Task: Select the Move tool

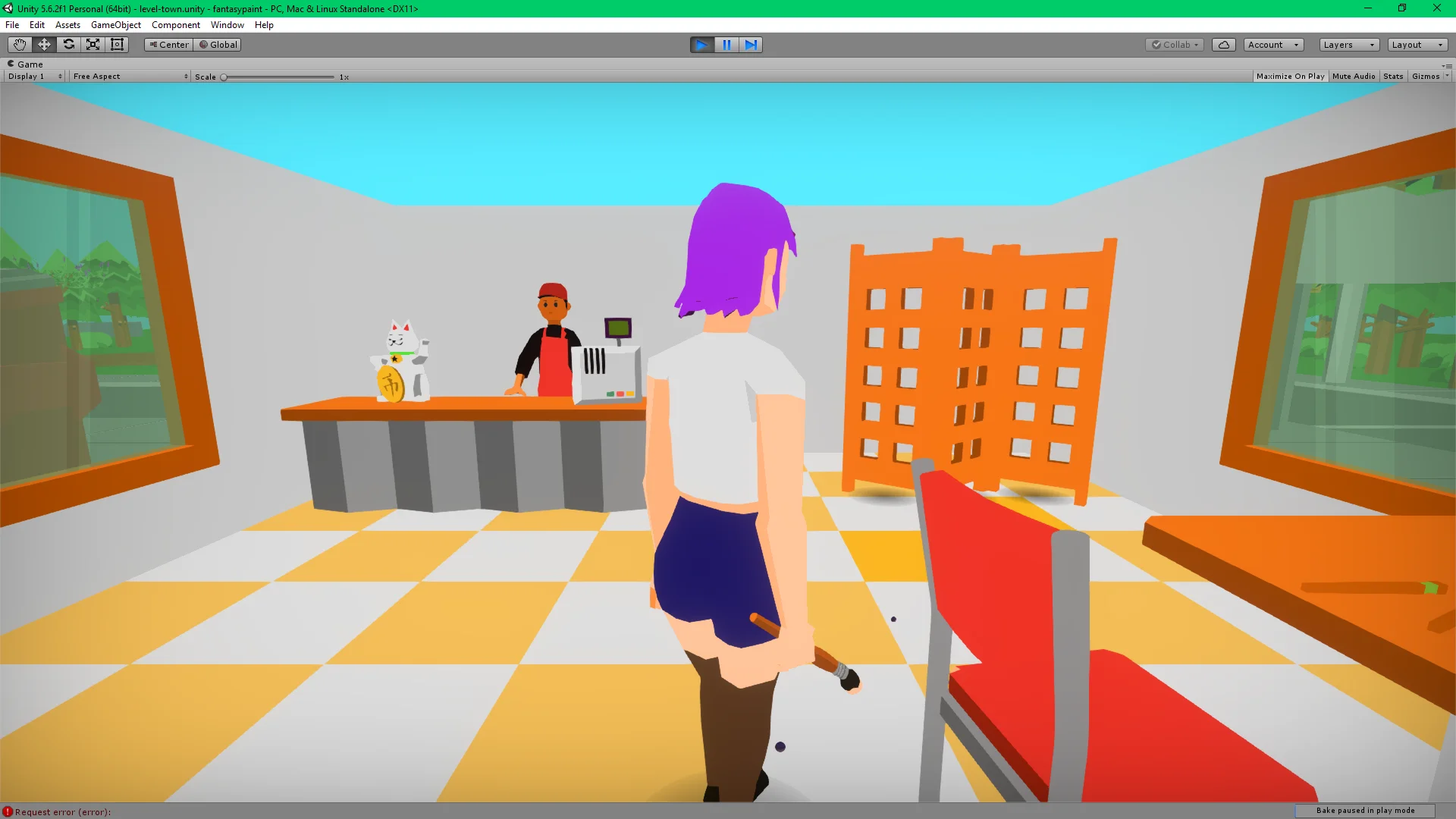Action: pyautogui.click(x=44, y=45)
